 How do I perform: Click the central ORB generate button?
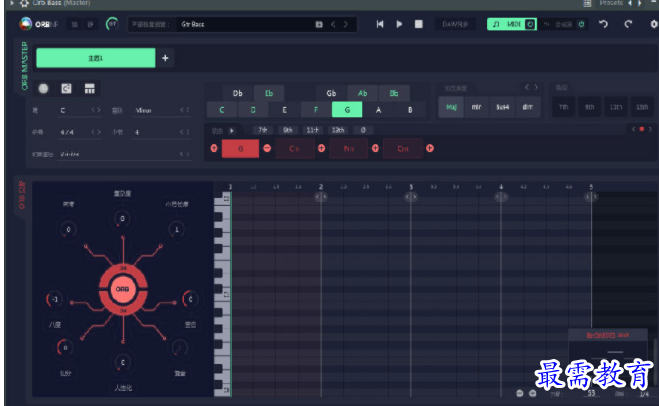pyautogui.click(x=123, y=289)
